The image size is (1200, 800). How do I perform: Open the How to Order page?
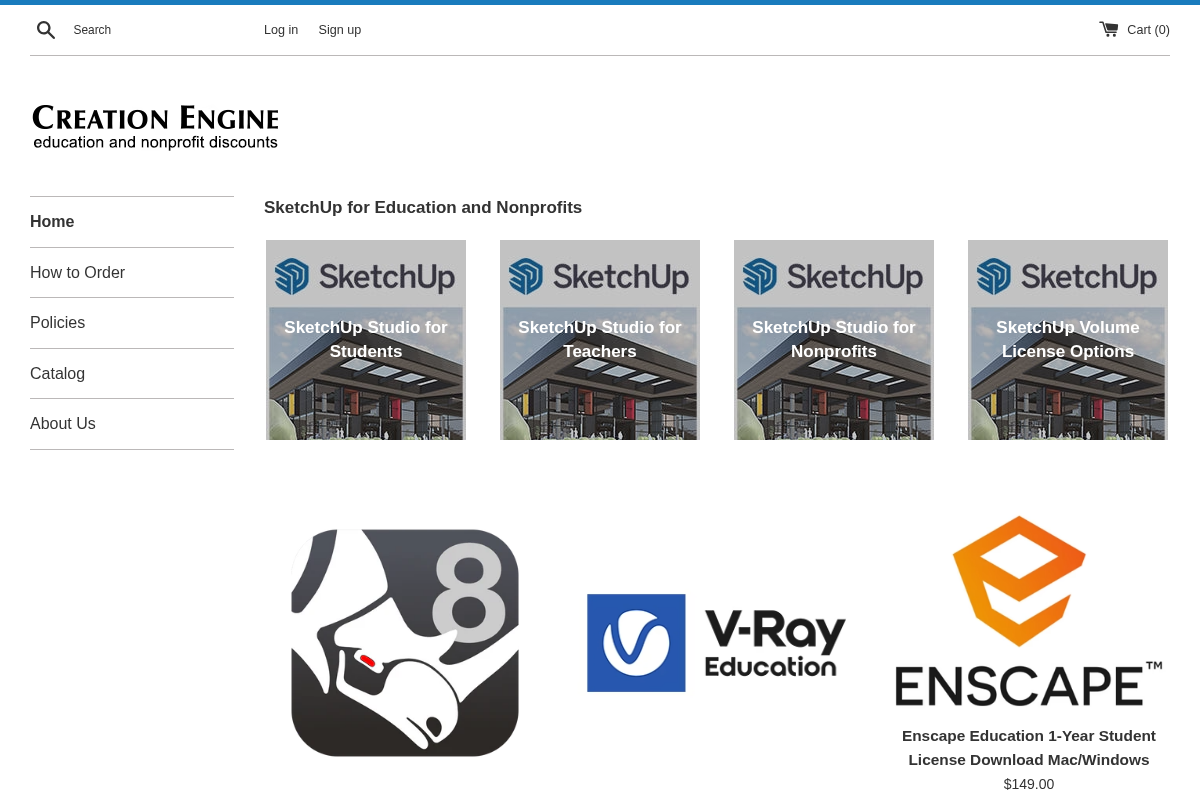77,272
